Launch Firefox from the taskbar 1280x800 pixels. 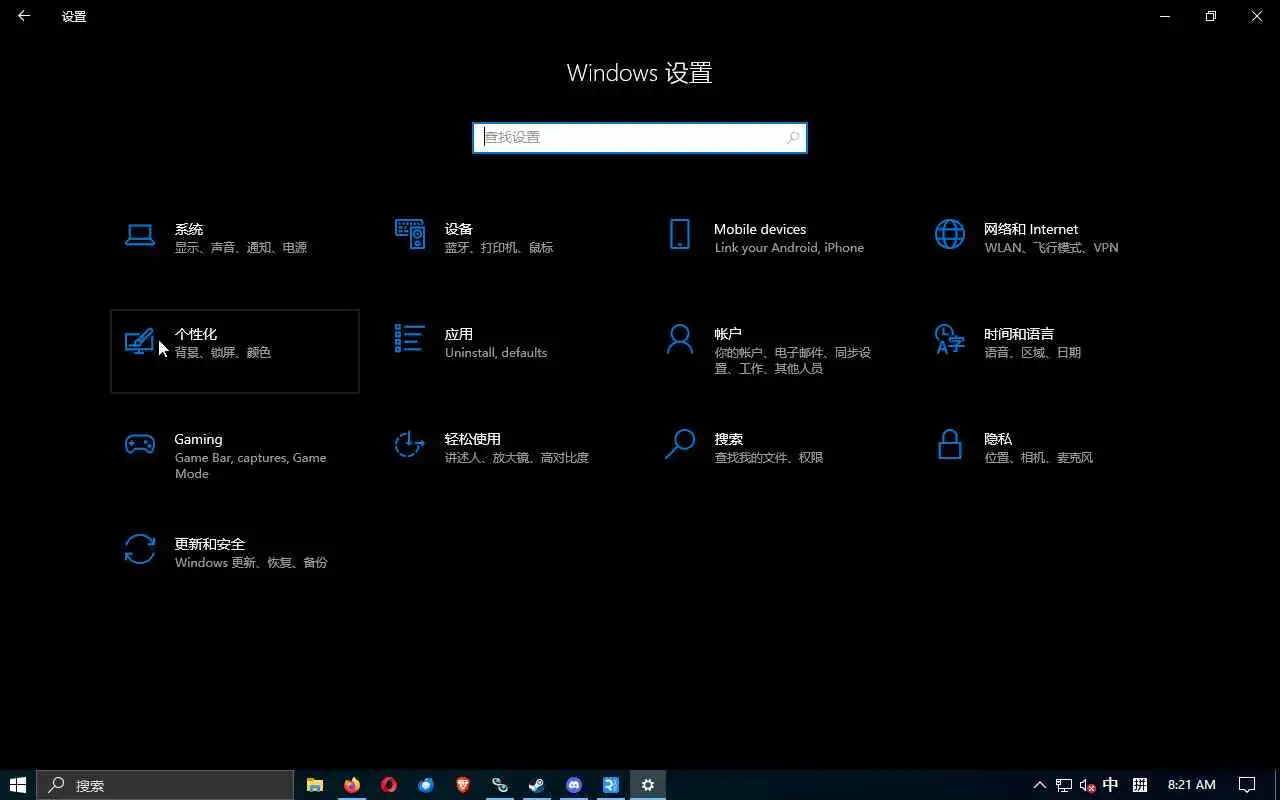pyautogui.click(x=352, y=785)
